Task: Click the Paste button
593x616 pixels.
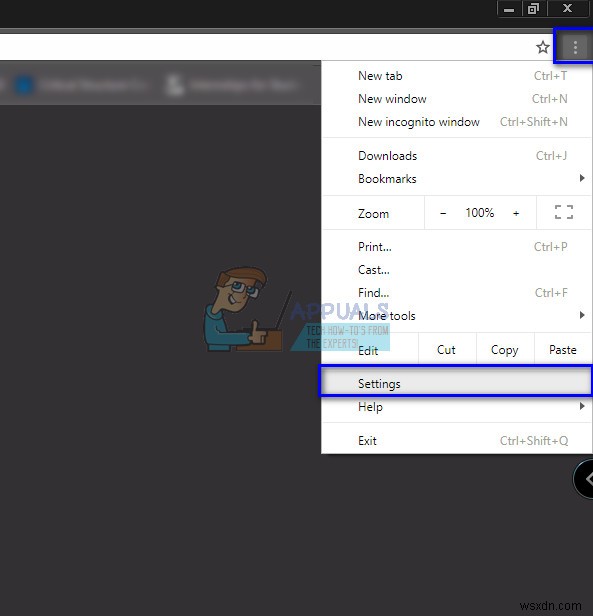Action: tap(563, 350)
